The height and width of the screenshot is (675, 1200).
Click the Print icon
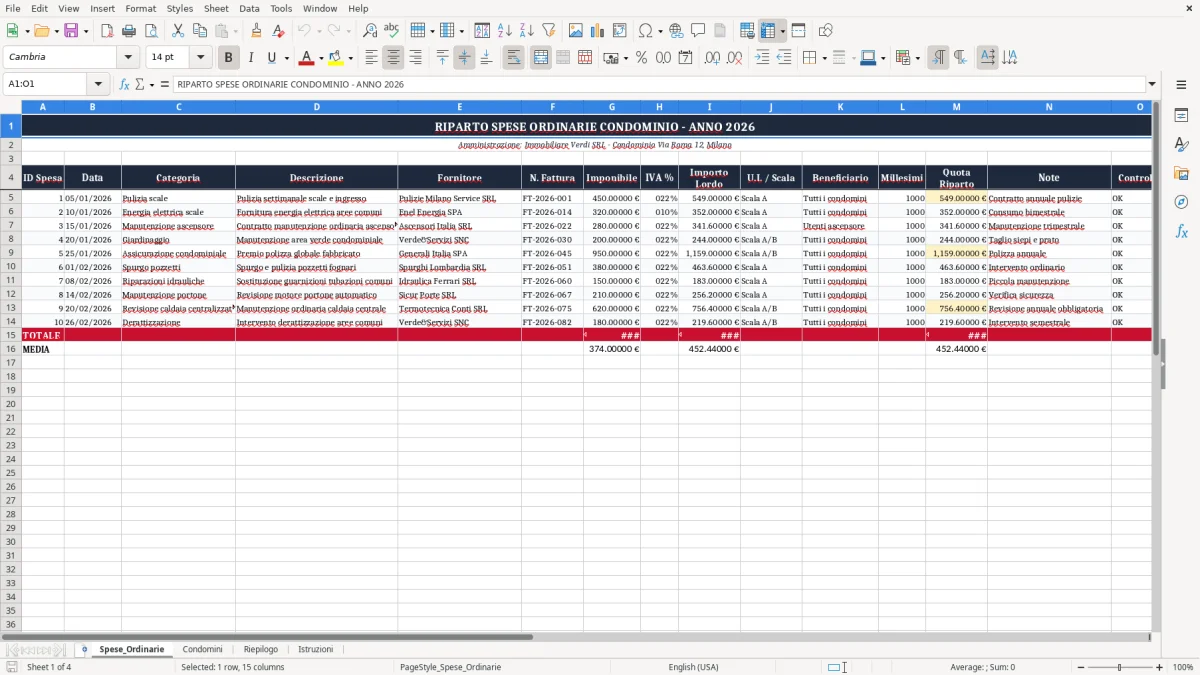pos(129,31)
